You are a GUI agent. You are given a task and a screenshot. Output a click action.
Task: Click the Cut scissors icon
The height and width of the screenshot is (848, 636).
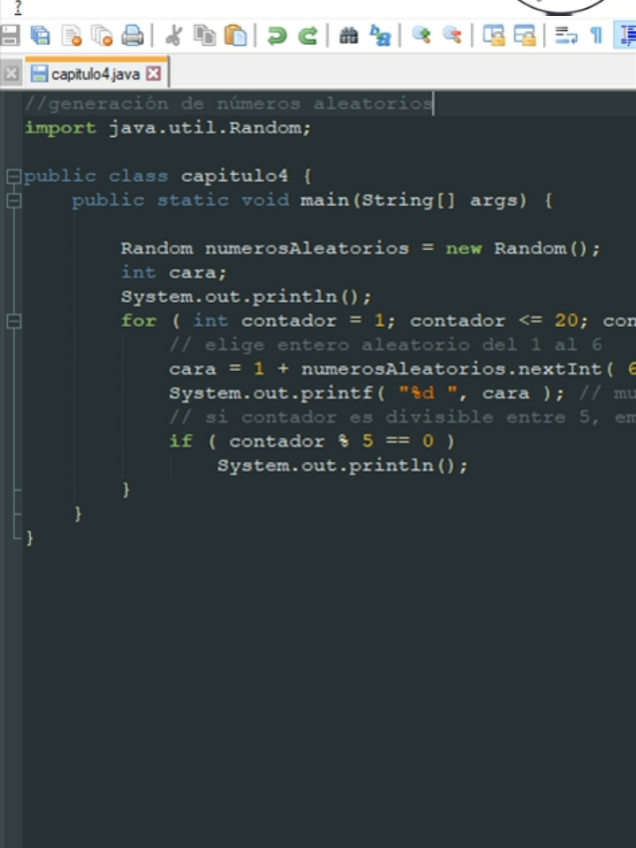point(174,36)
